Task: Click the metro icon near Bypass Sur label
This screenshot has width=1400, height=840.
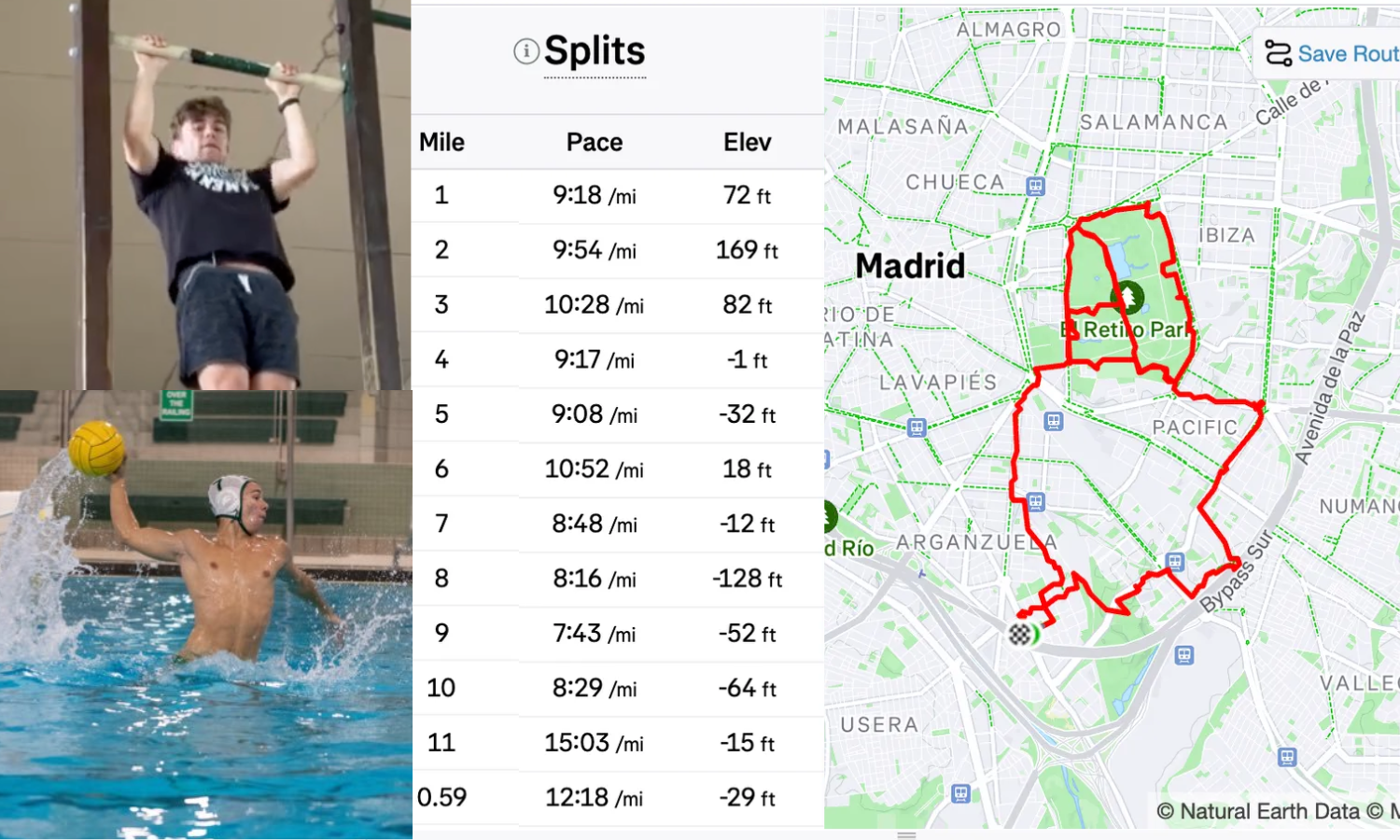Action: tap(1175, 562)
